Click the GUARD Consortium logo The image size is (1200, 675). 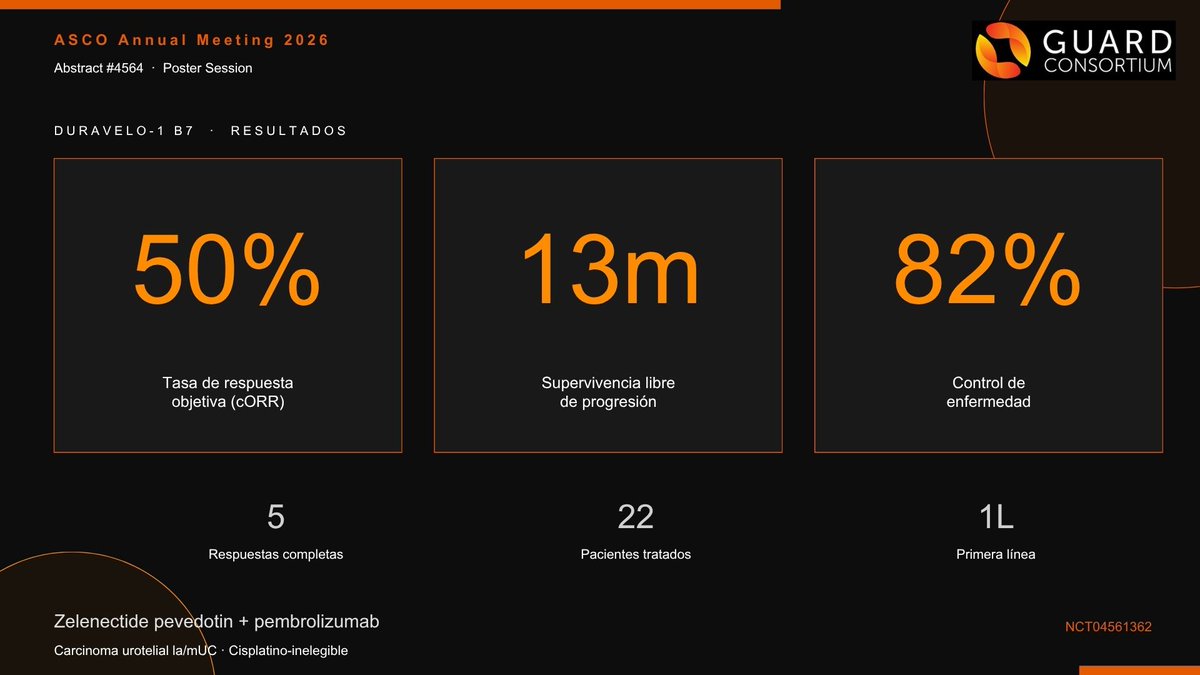(1073, 51)
